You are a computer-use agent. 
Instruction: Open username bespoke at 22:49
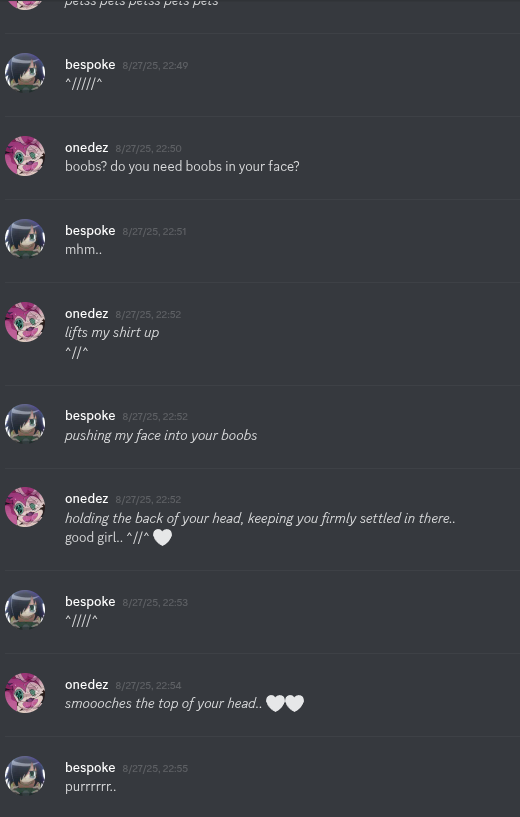(x=90, y=65)
